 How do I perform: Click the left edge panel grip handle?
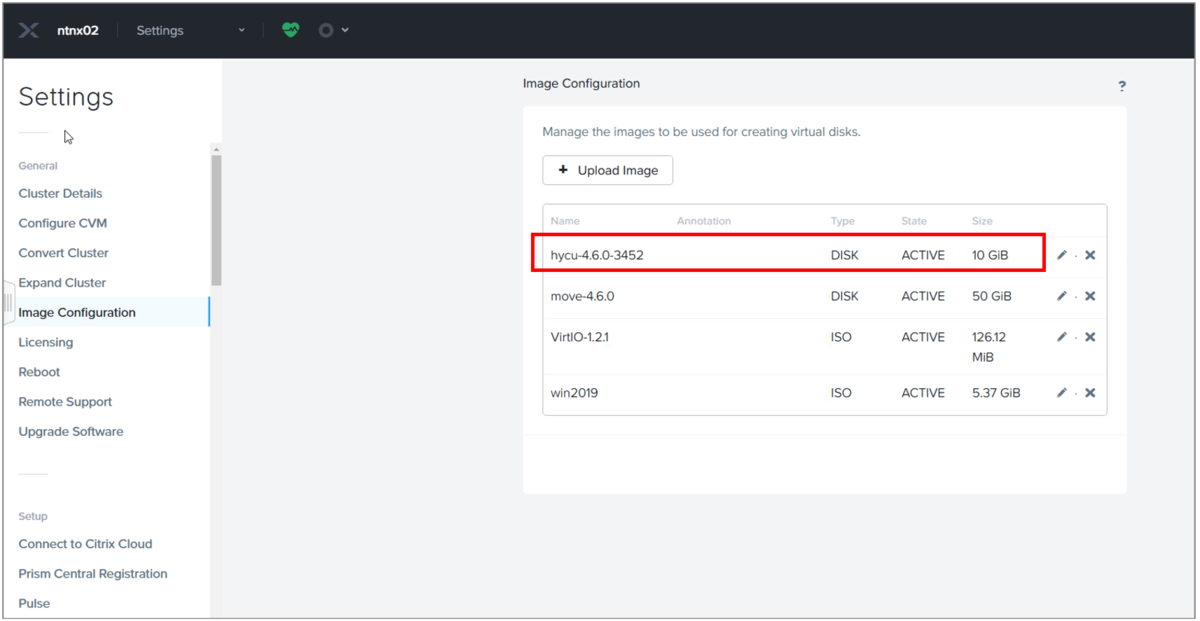click(8, 303)
